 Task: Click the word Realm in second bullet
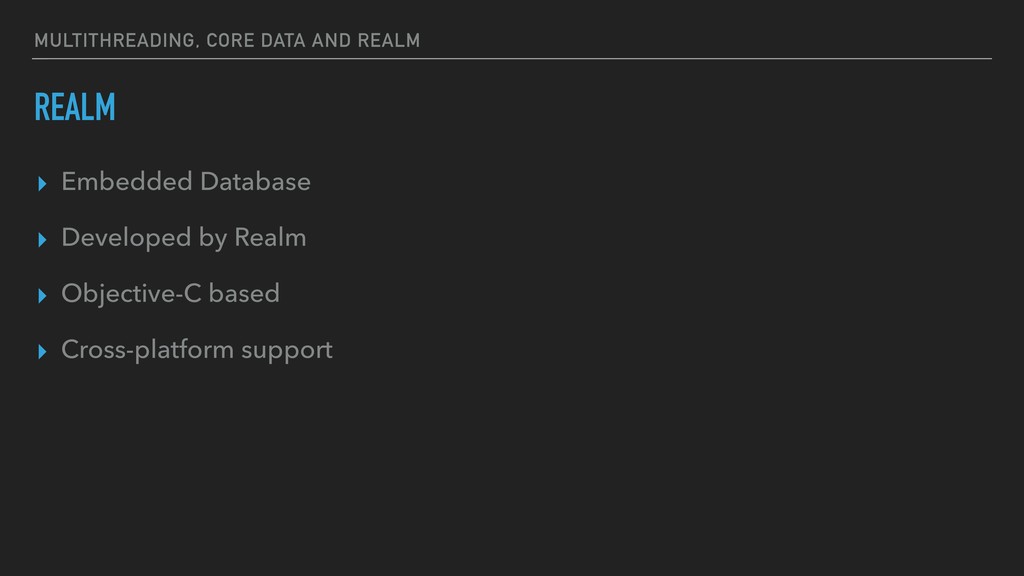click(x=270, y=238)
